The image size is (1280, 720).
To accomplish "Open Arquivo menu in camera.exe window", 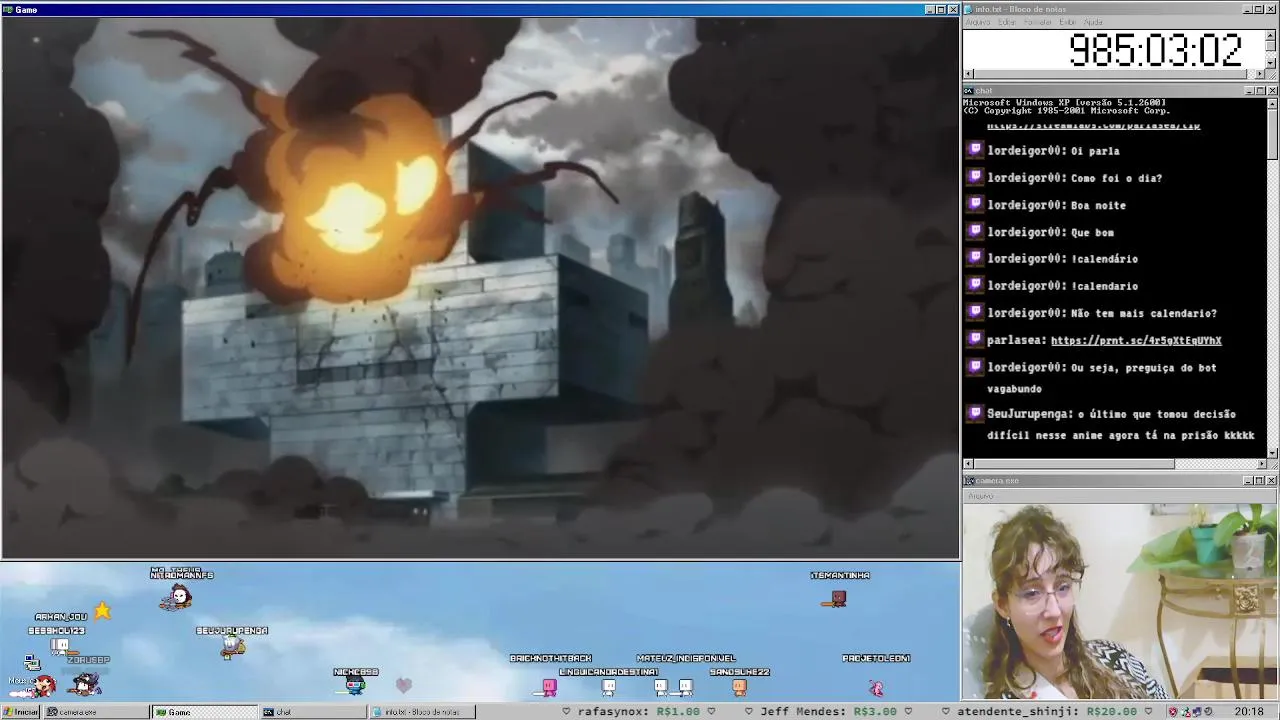I will tap(980, 496).
